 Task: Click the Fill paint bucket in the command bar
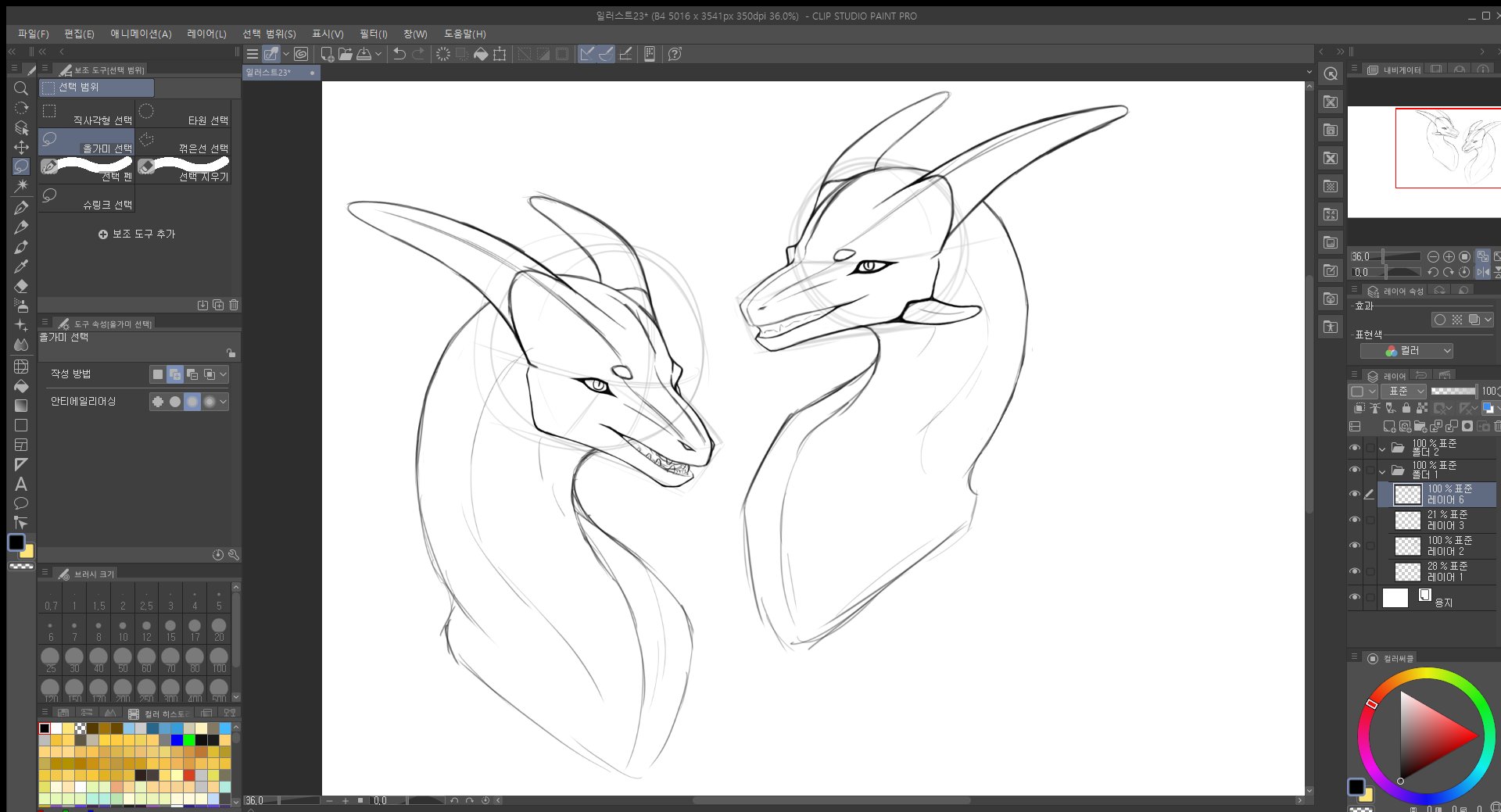coord(481,54)
